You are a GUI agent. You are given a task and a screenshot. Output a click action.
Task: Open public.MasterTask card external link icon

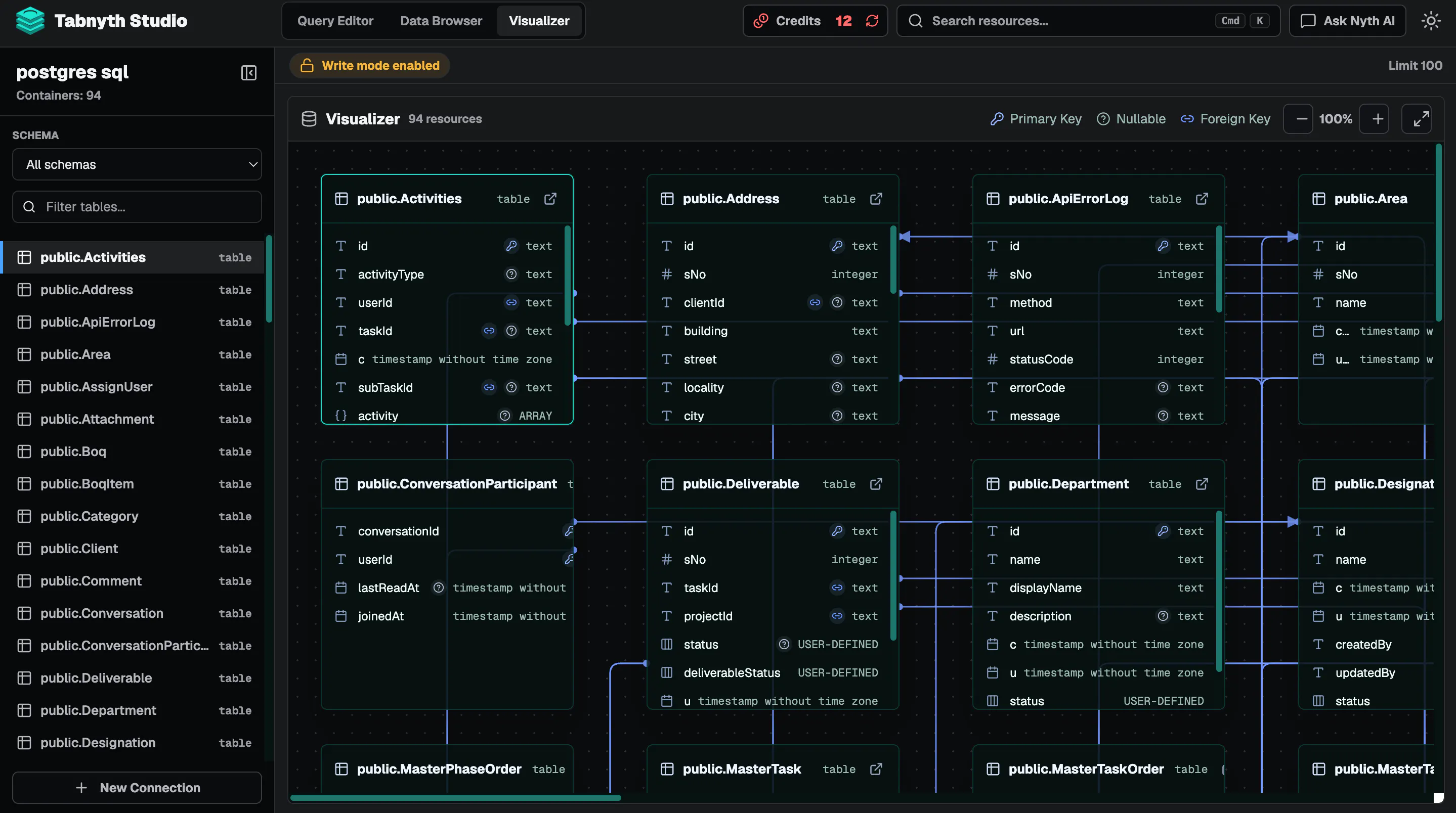876,769
